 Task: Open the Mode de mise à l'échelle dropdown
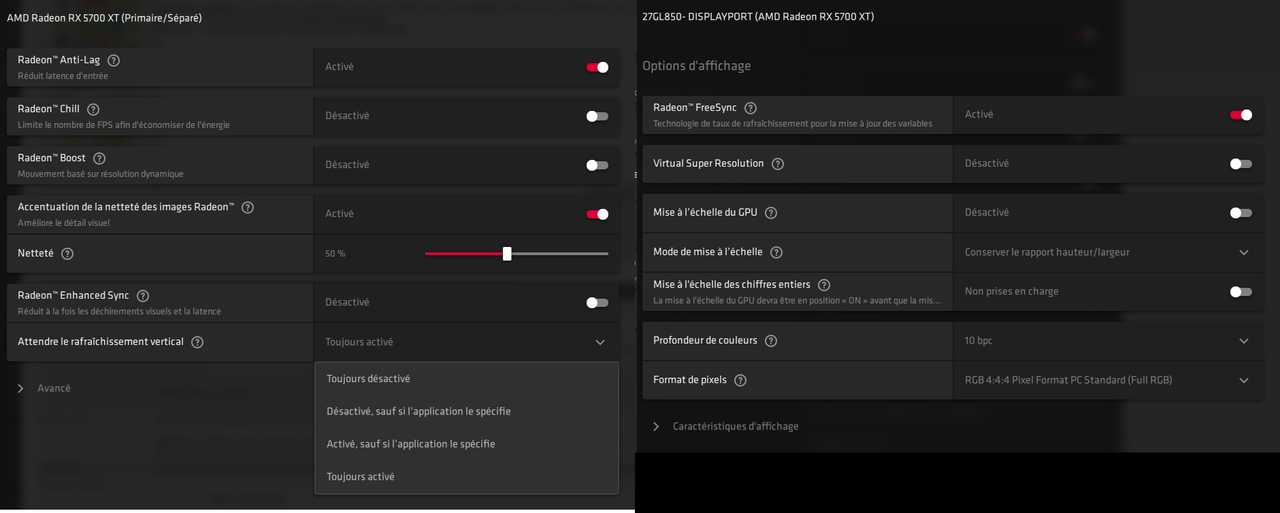1107,253
